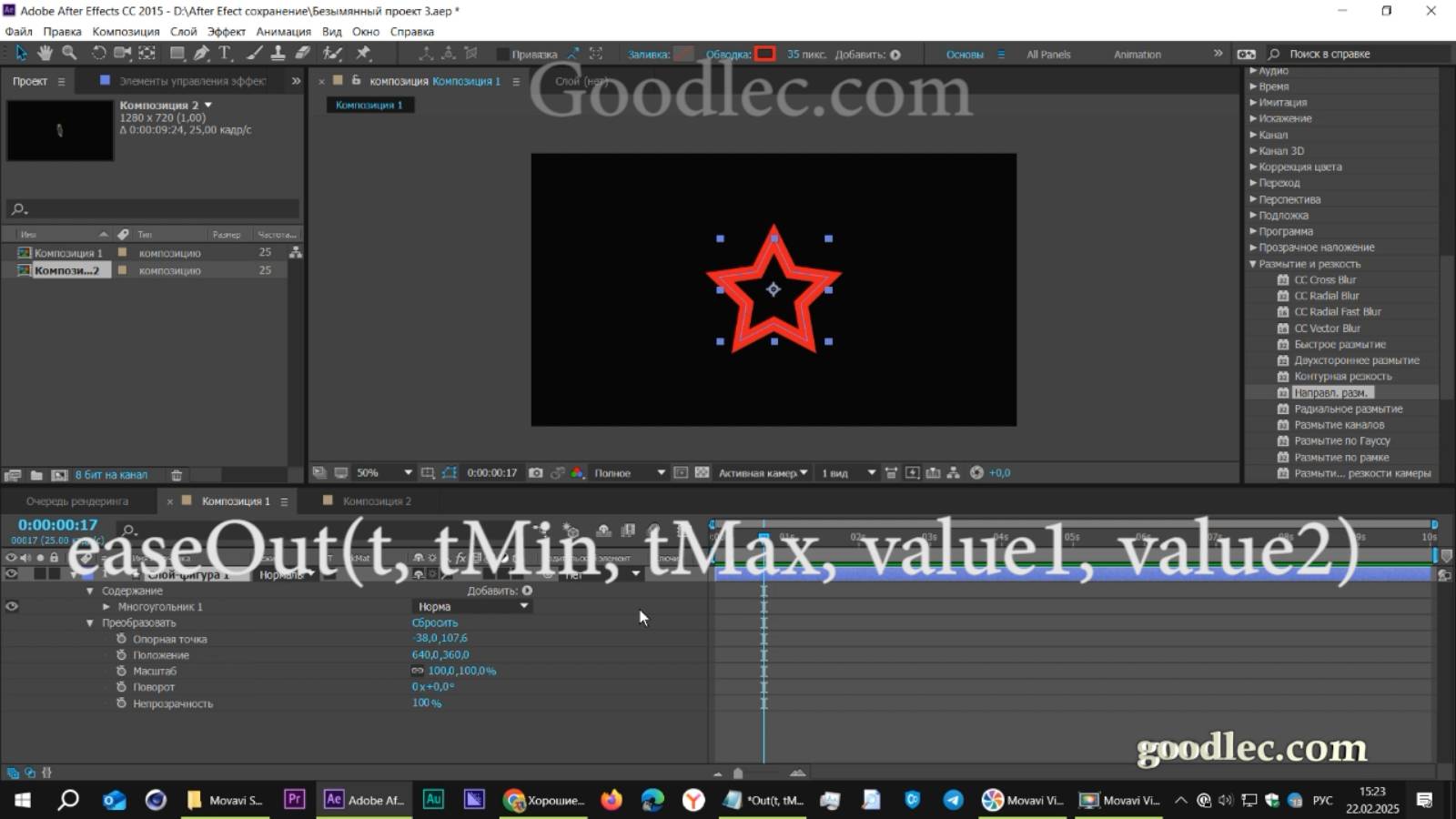Open Анимация menu
Viewport: 1456px width, 819px height.
pos(283,31)
